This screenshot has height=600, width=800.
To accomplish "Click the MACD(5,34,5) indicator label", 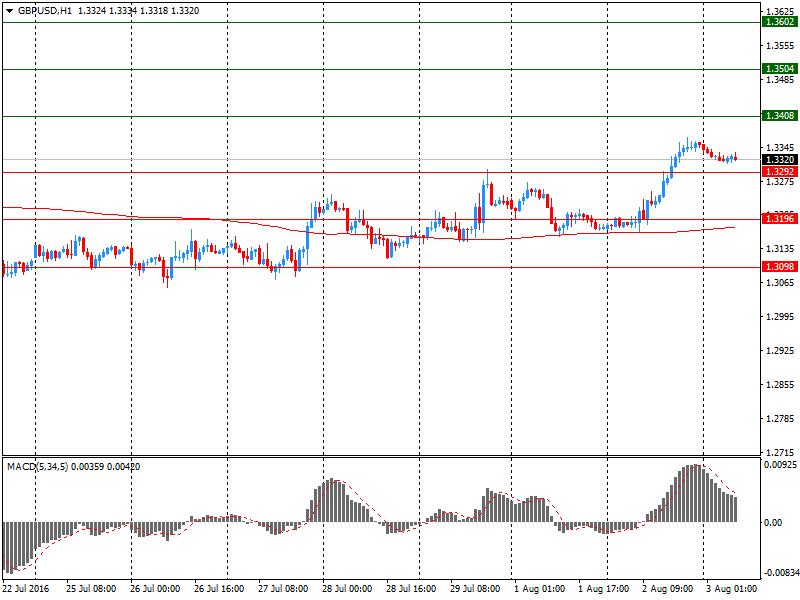I will [37, 466].
